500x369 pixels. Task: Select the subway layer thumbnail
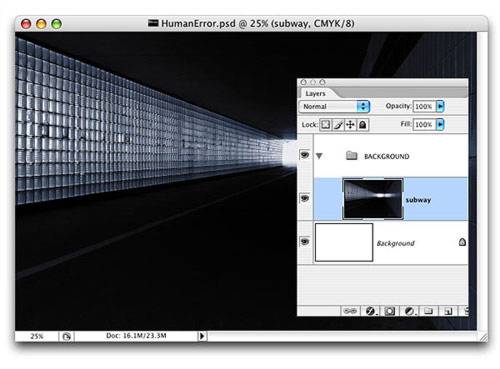[x=373, y=199]
